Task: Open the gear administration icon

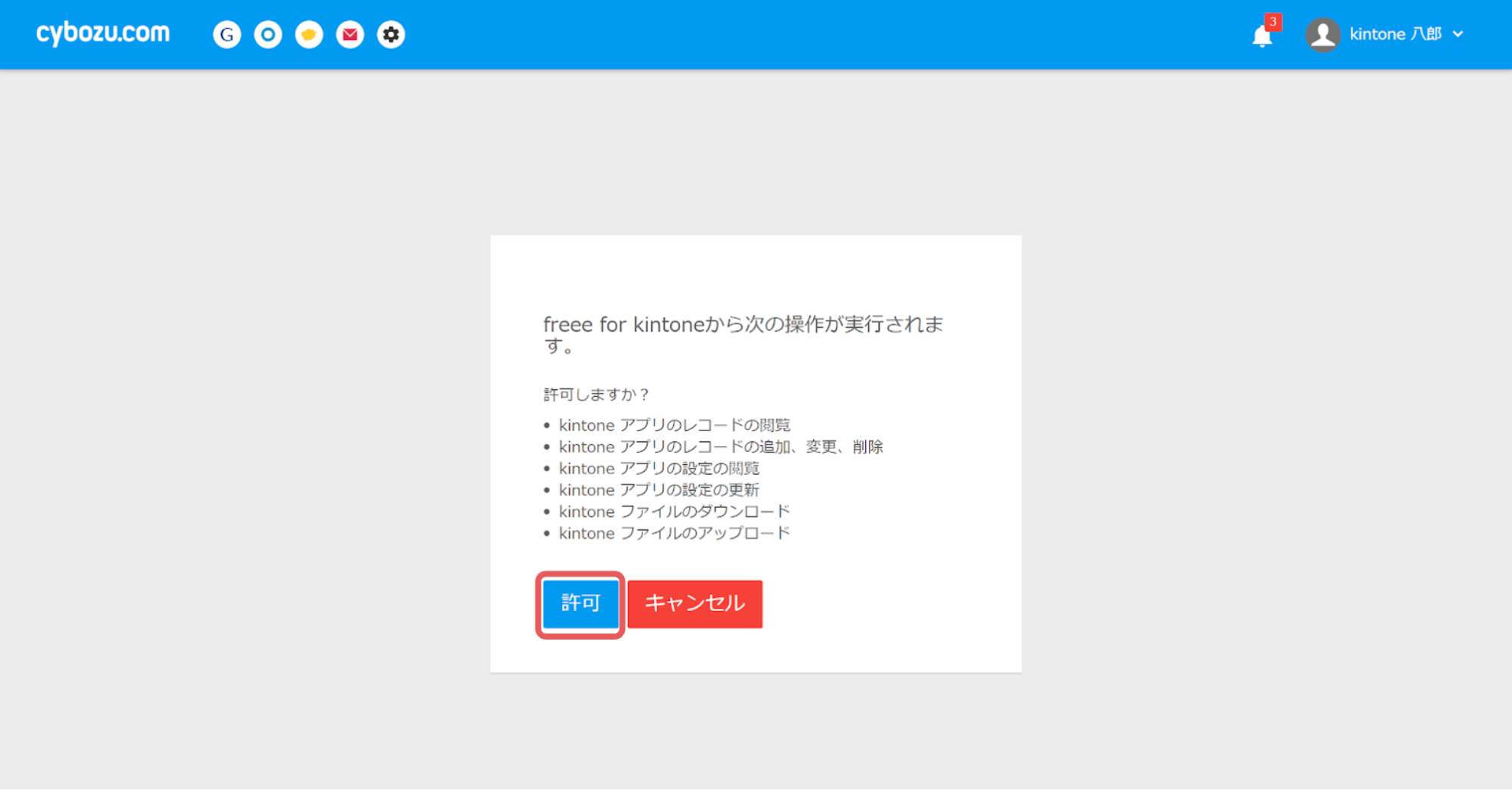Action: [391, 35]
